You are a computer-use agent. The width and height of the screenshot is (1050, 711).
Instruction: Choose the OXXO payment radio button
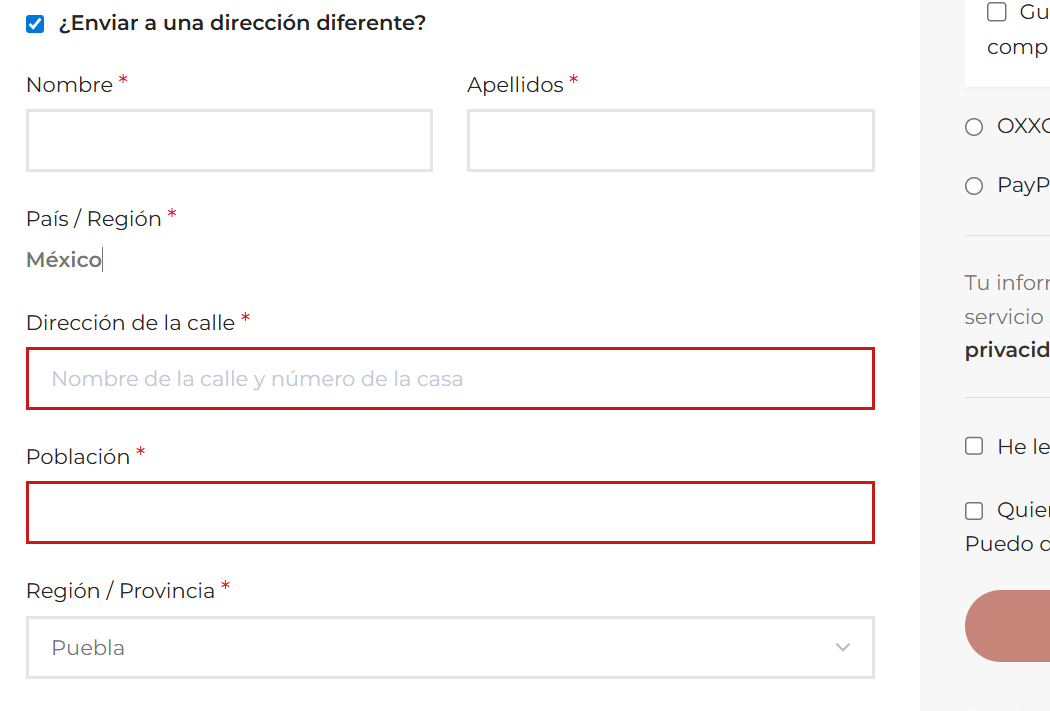[x=974, y=127]
